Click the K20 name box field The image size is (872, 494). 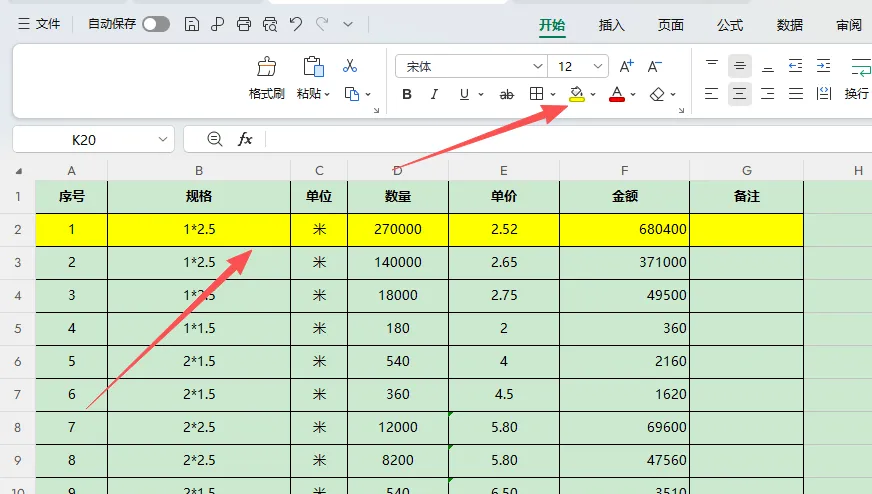pyautogui.click(x=83, y=140)
